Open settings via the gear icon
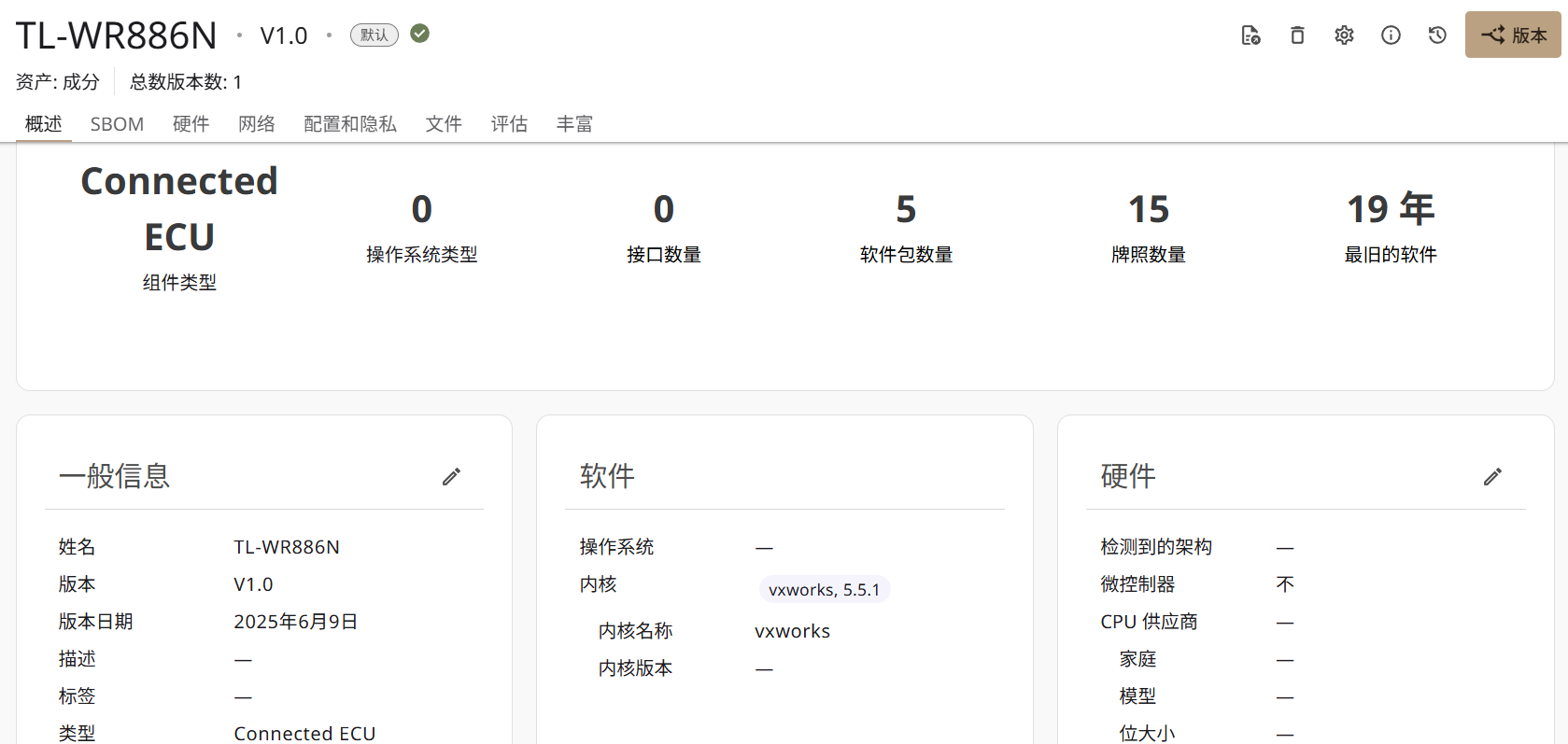Screen dimensions: 1568x744 pos(1344,35)
